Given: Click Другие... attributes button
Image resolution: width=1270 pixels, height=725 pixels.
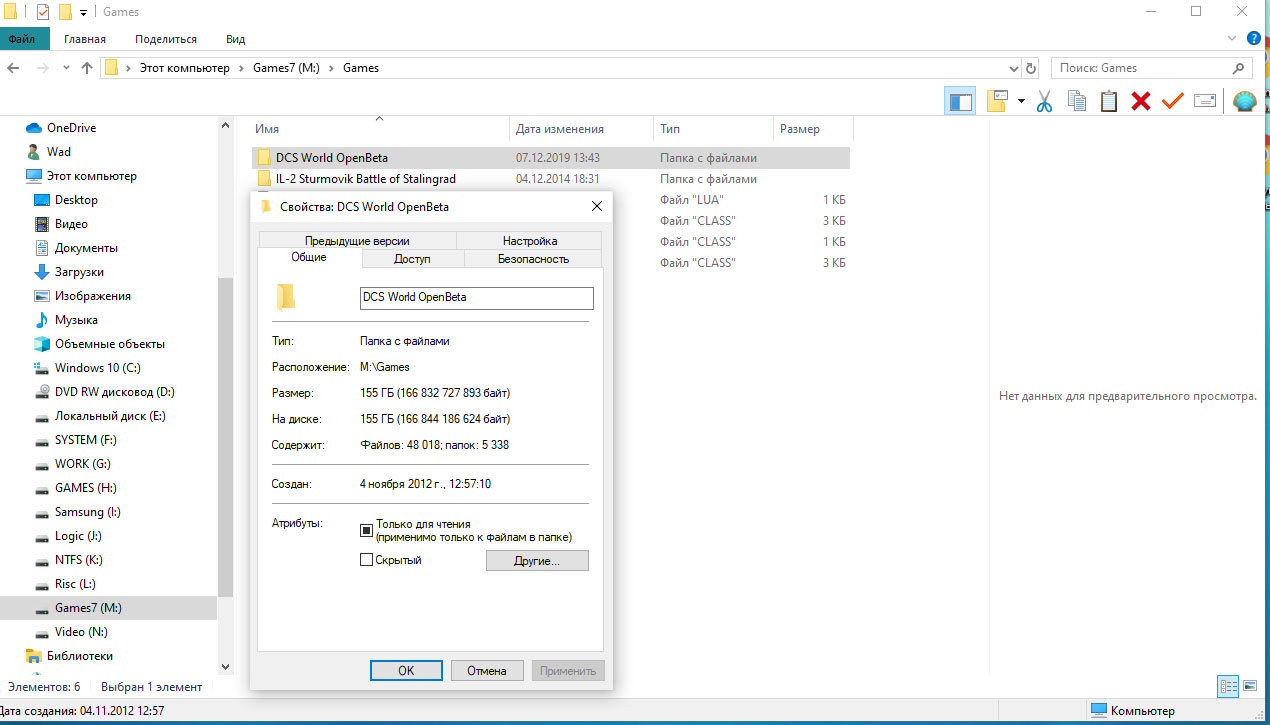Looking at the screenshot, I should point(537,561).
